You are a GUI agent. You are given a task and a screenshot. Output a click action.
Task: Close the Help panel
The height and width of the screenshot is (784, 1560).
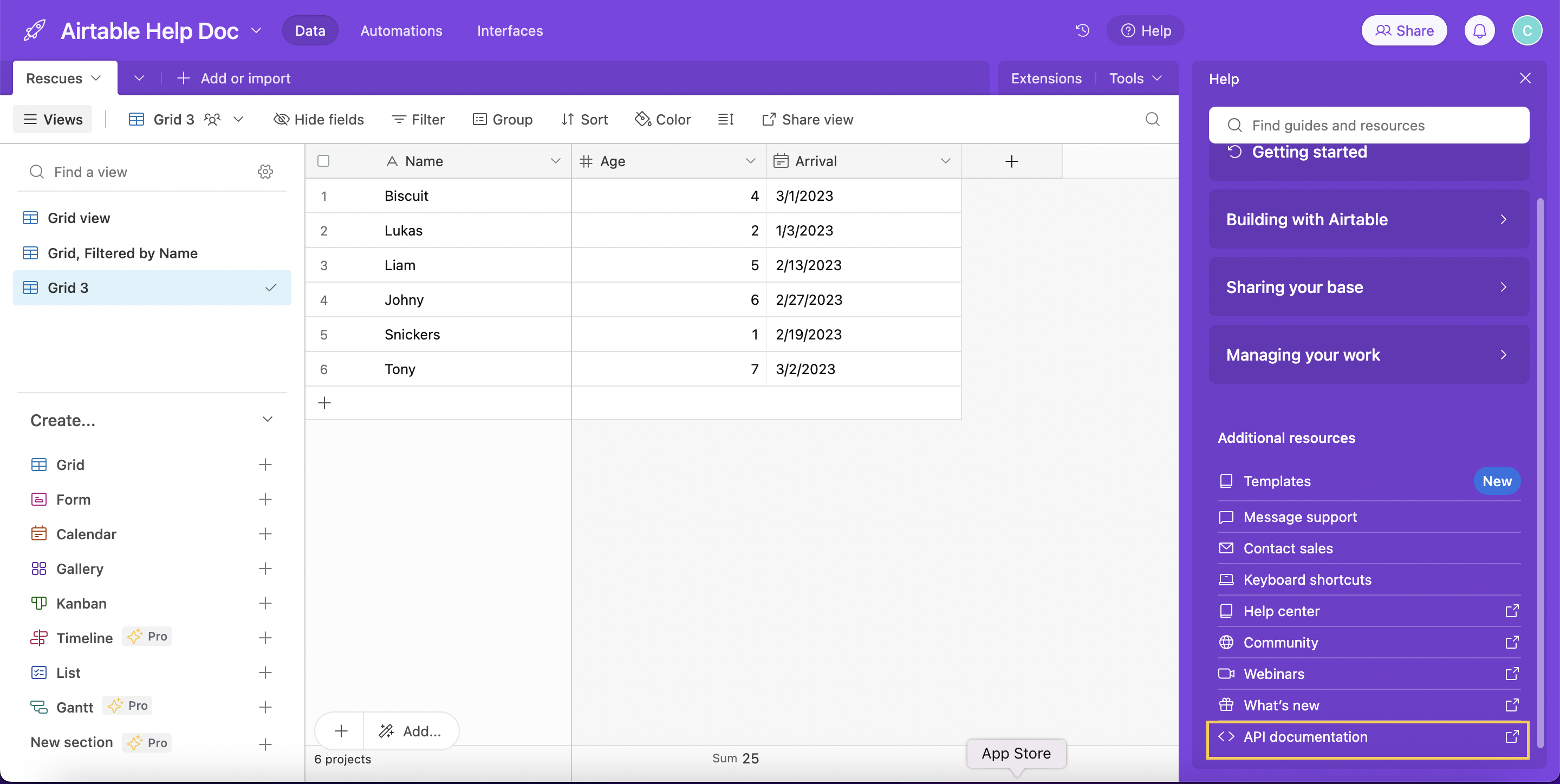point(1525,78)
